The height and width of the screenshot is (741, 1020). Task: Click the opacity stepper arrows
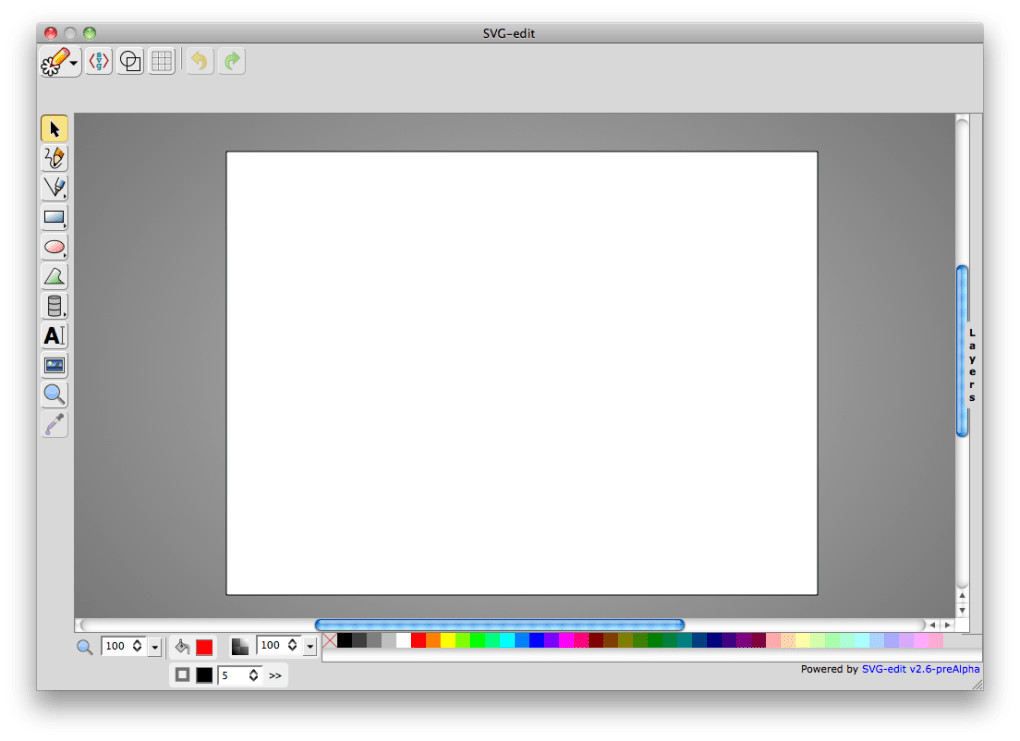pos(293,645)
